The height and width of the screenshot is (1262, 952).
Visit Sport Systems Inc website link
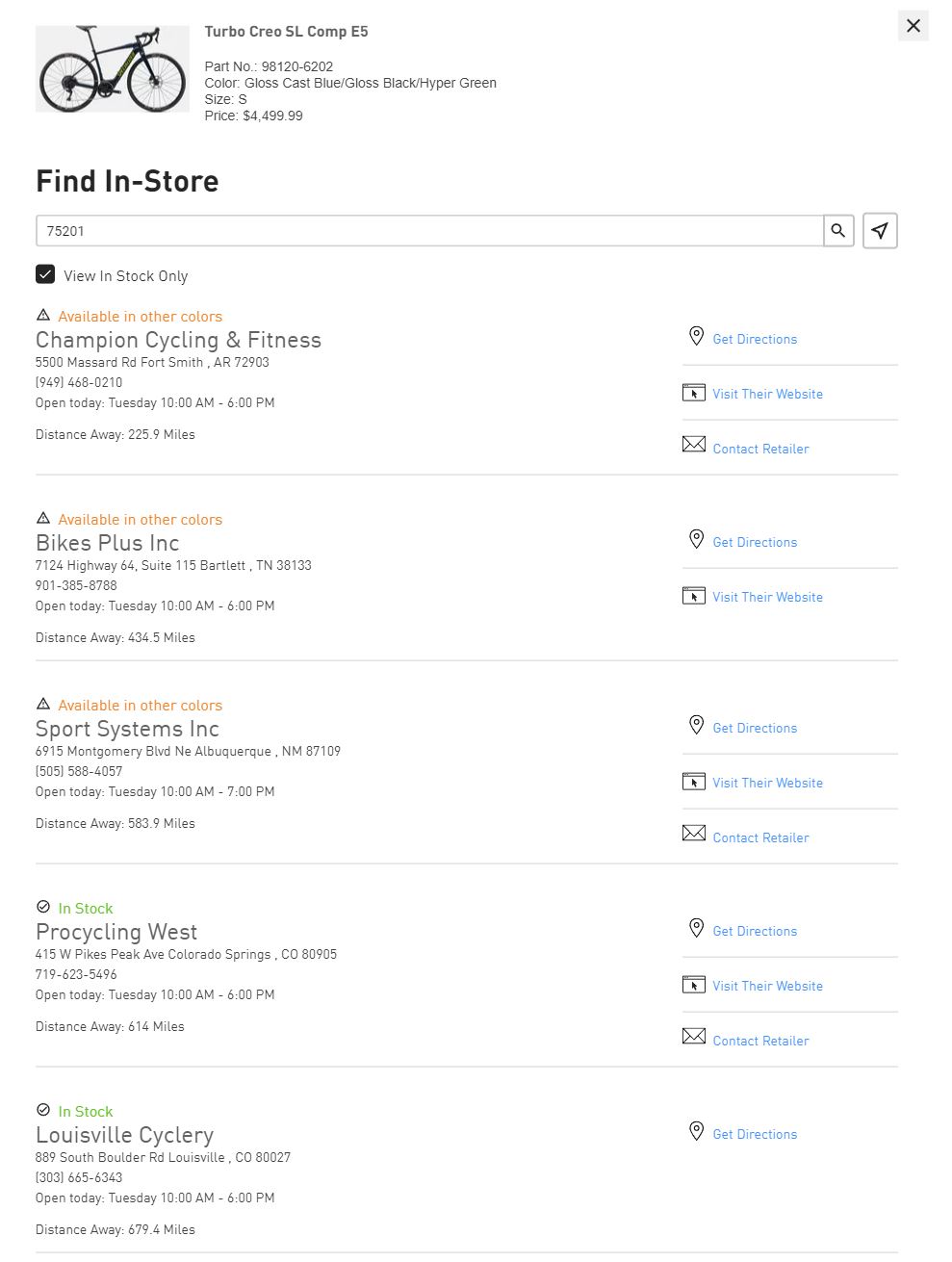click(766, 783)
